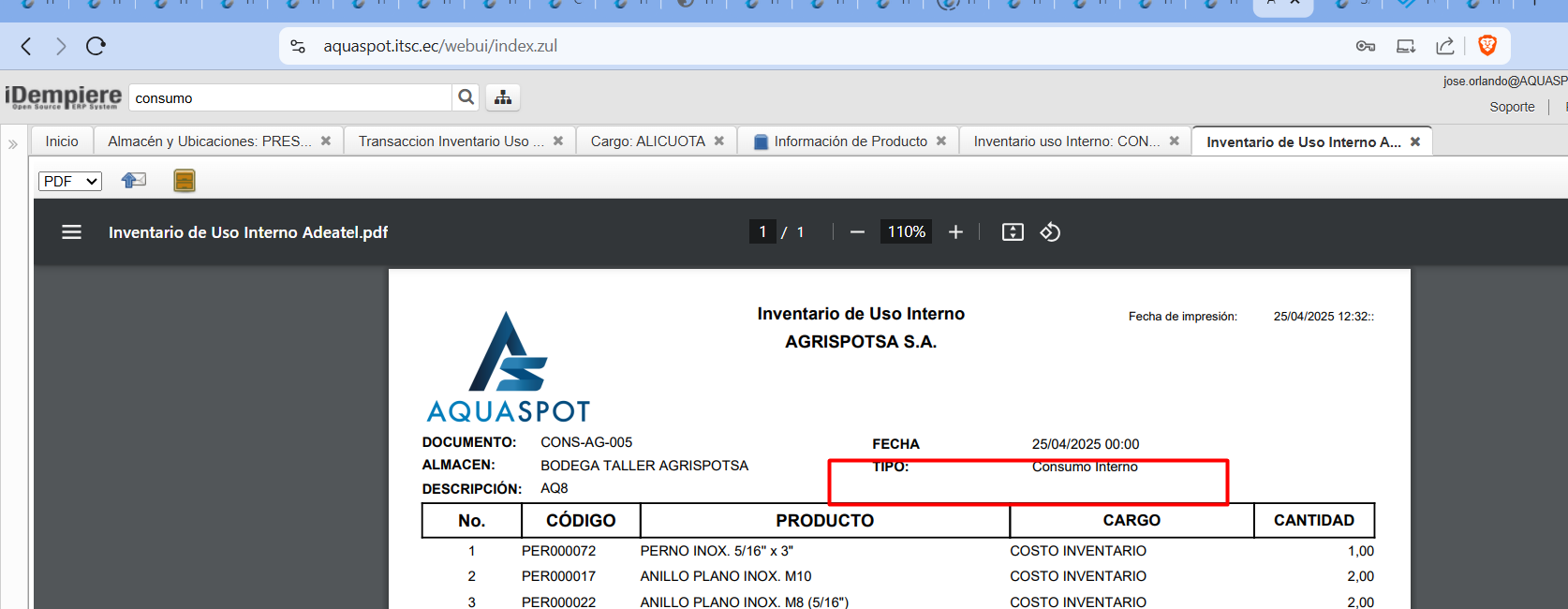Open the Brave Shields icon
The image size is (1568, 609).
coord(1487,46)
